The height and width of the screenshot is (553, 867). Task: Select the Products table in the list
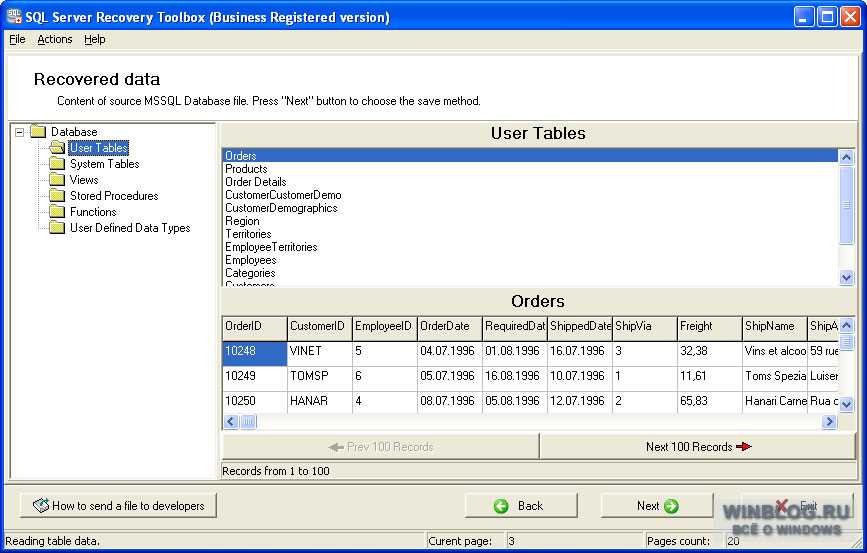point(530,169)
